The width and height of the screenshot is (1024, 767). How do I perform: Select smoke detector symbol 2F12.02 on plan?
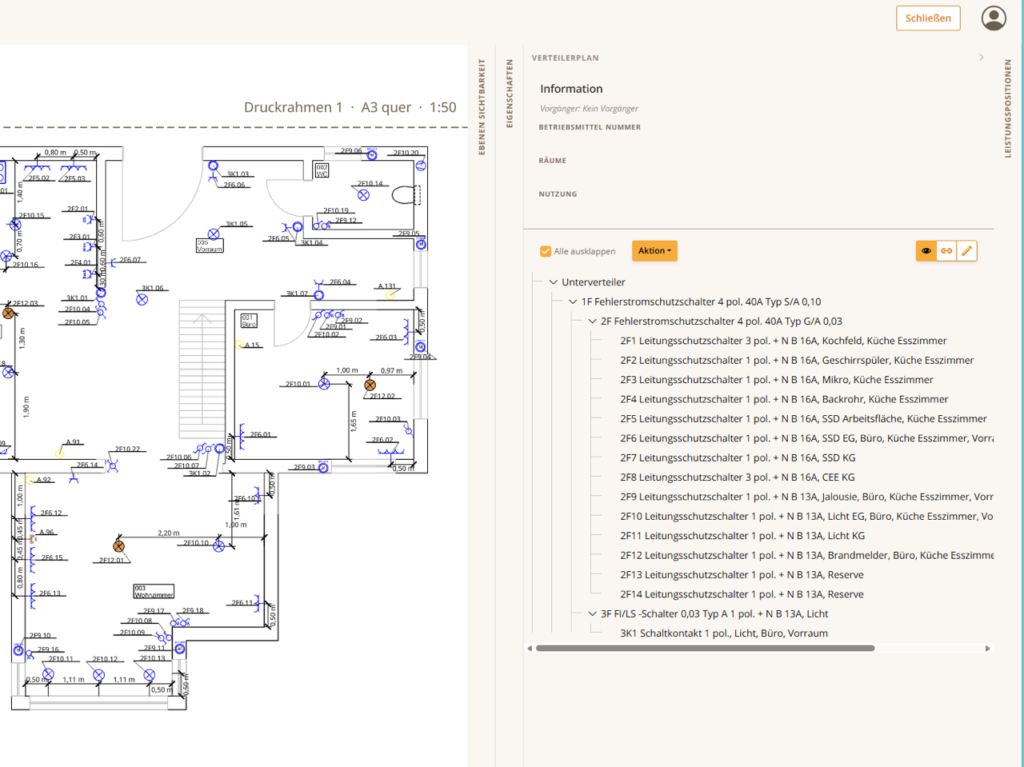pos(370,385)
